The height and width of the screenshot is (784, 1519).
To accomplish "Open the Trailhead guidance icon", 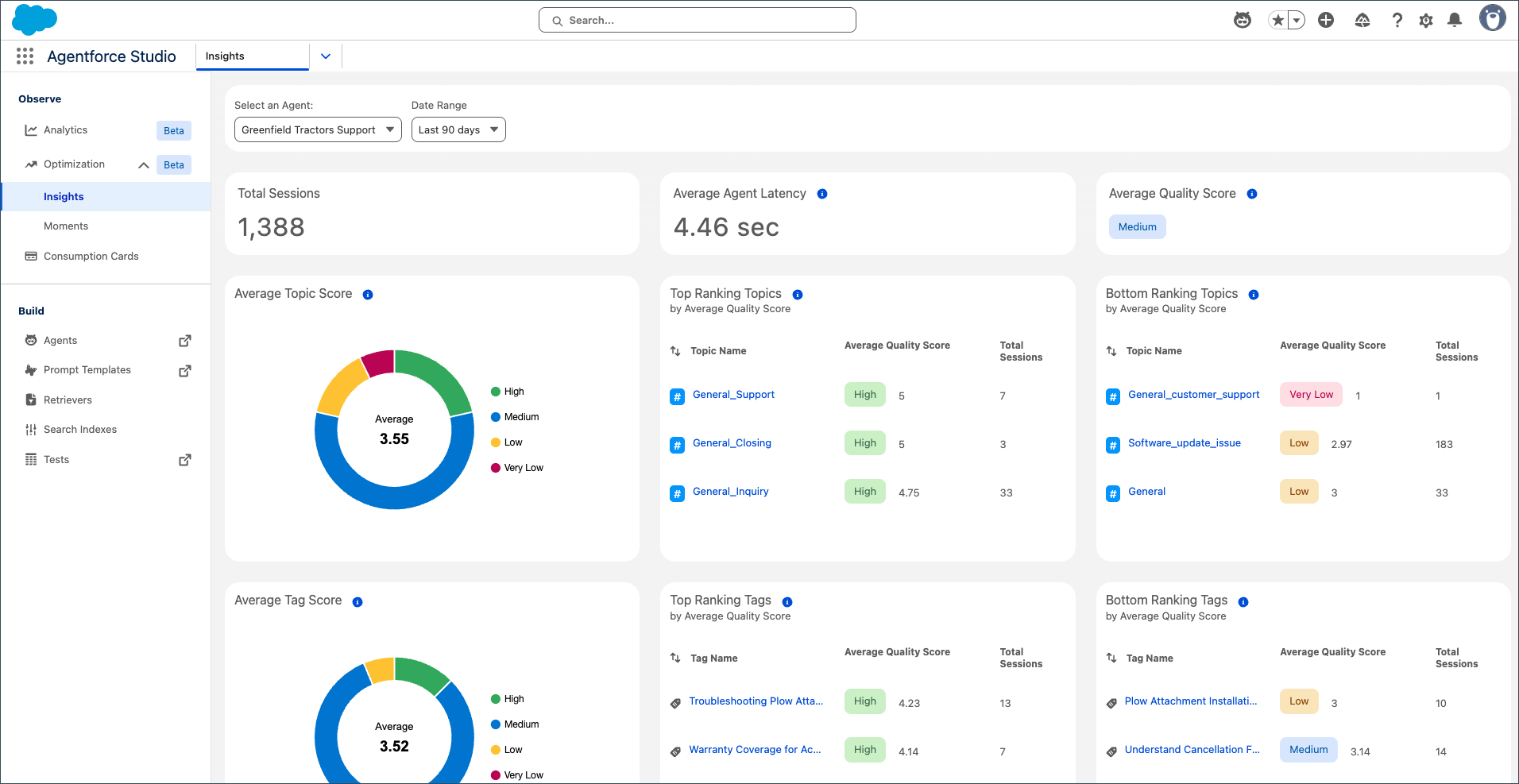I will tap(1362, 21).
